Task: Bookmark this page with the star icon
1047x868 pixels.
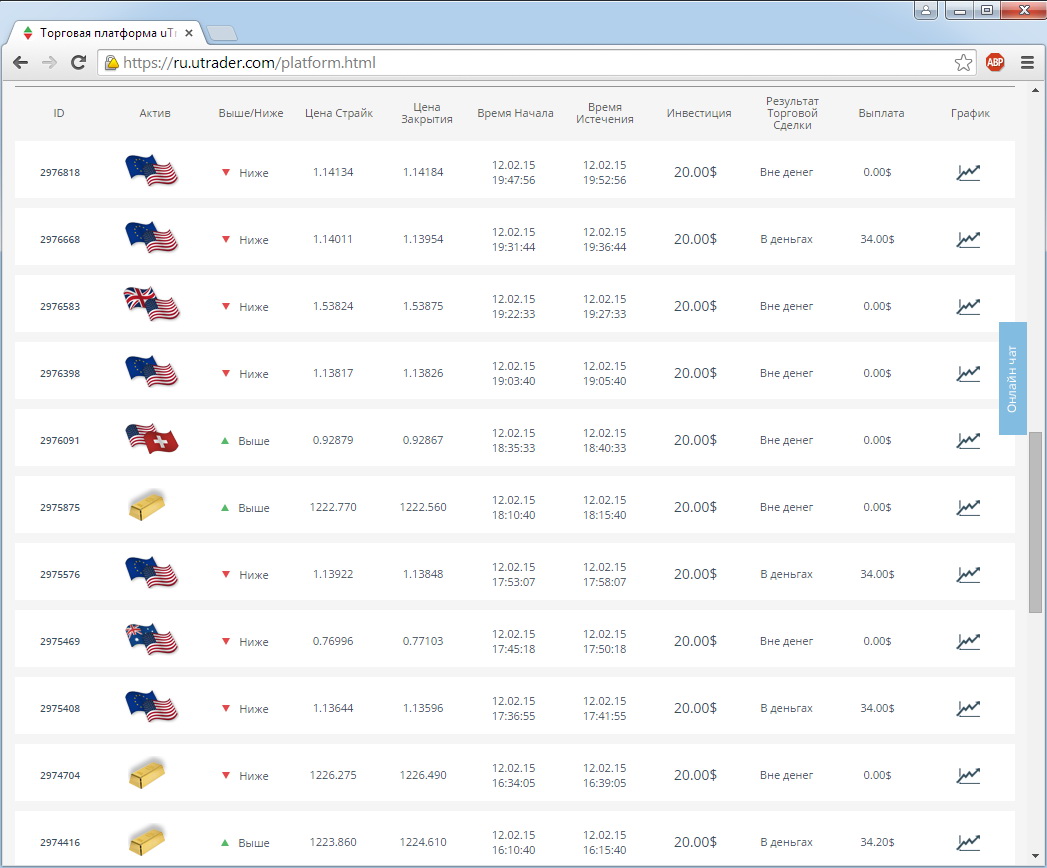Action: (x=963, y=63)
